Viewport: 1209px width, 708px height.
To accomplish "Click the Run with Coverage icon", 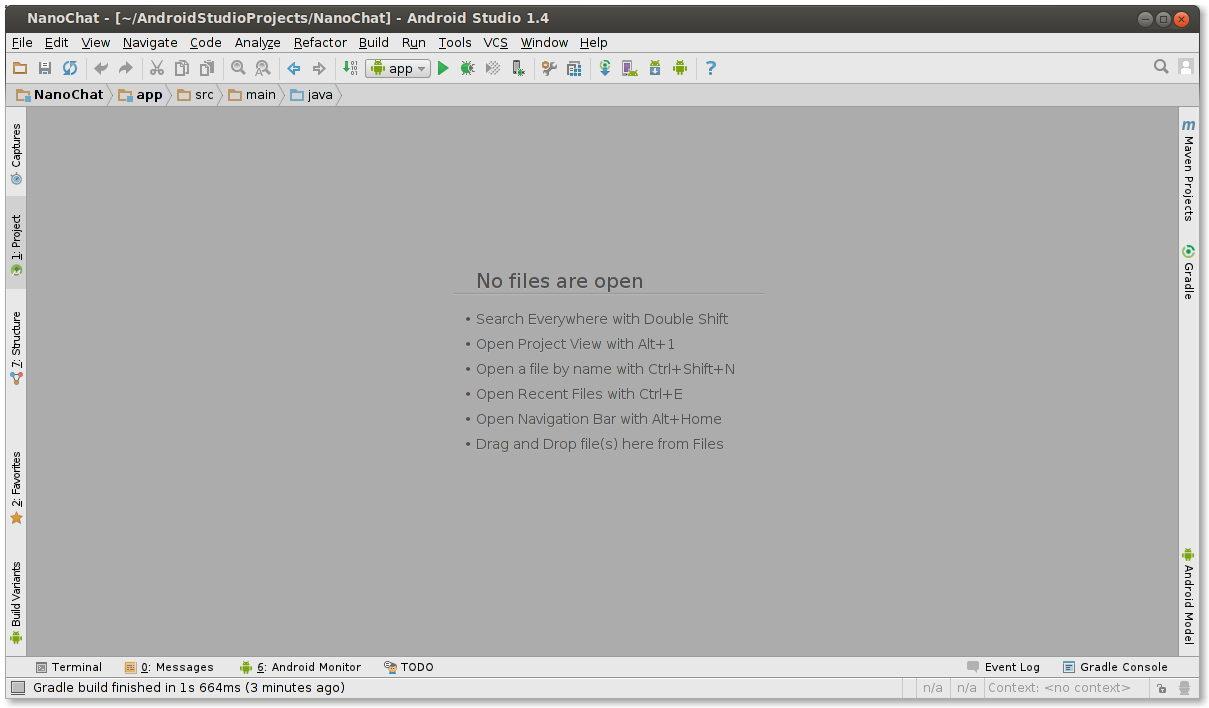I will point(493,68).
